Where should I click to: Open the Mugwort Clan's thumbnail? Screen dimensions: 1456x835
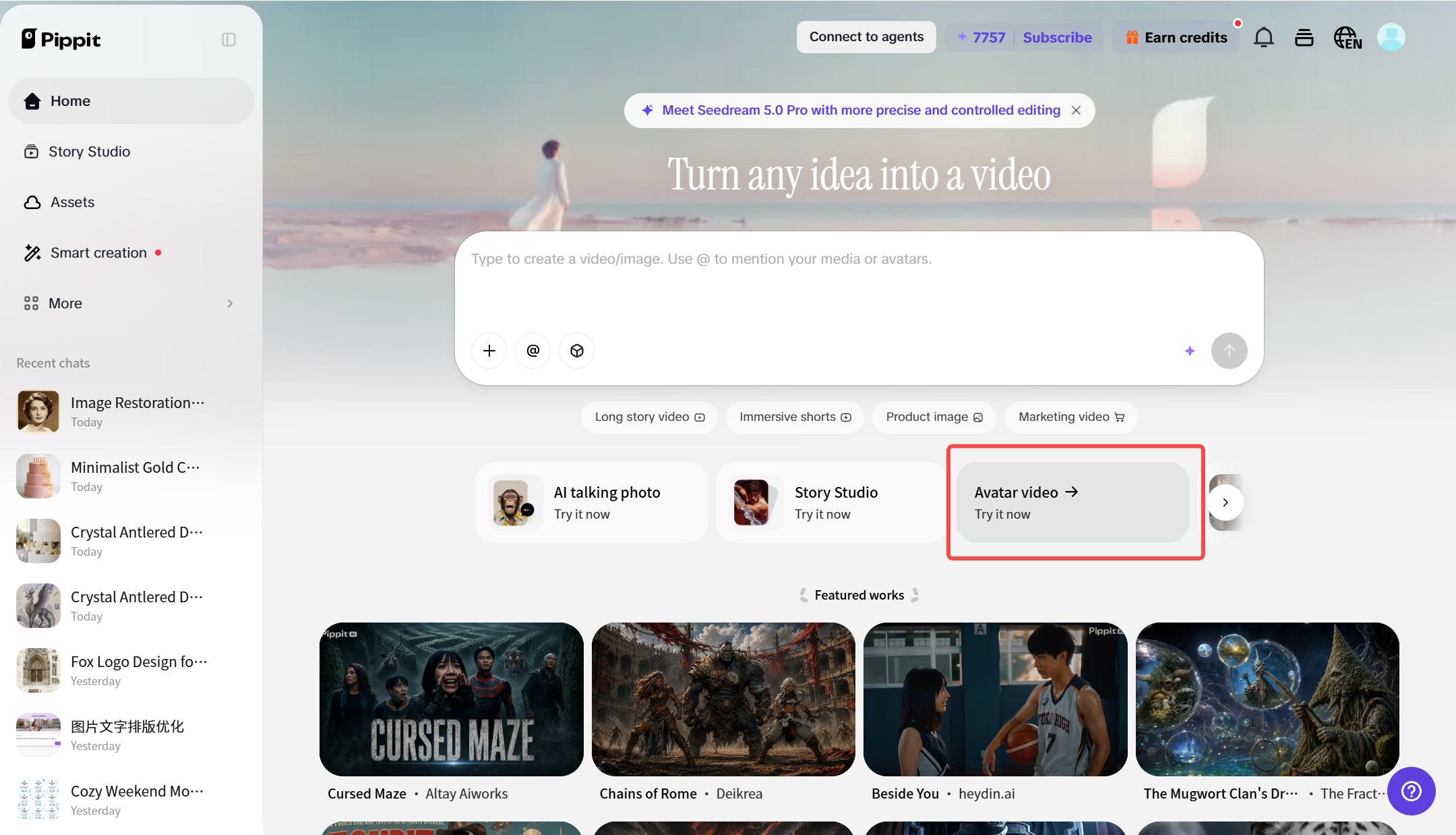click(1267, 699)
